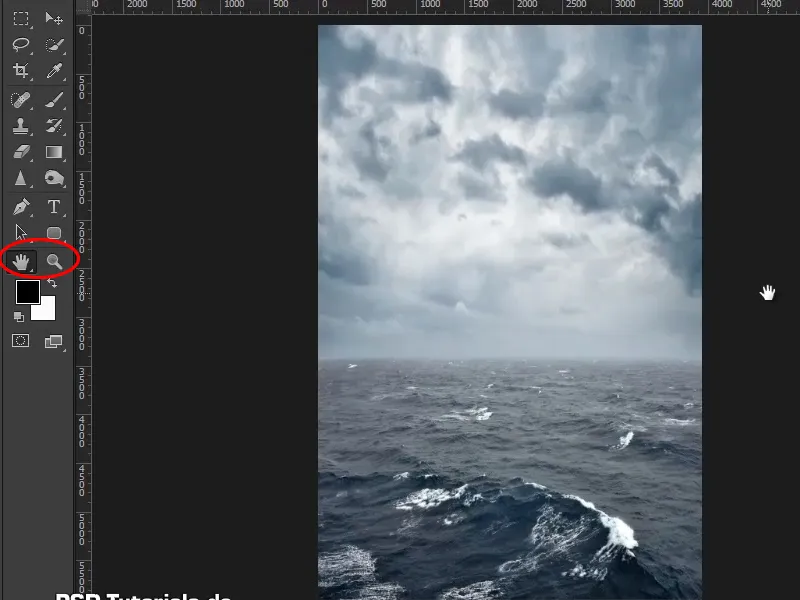The image size is (800, 600).
Task: Change the screen mode
Action: pyautogui.click(x=53, y=341)
